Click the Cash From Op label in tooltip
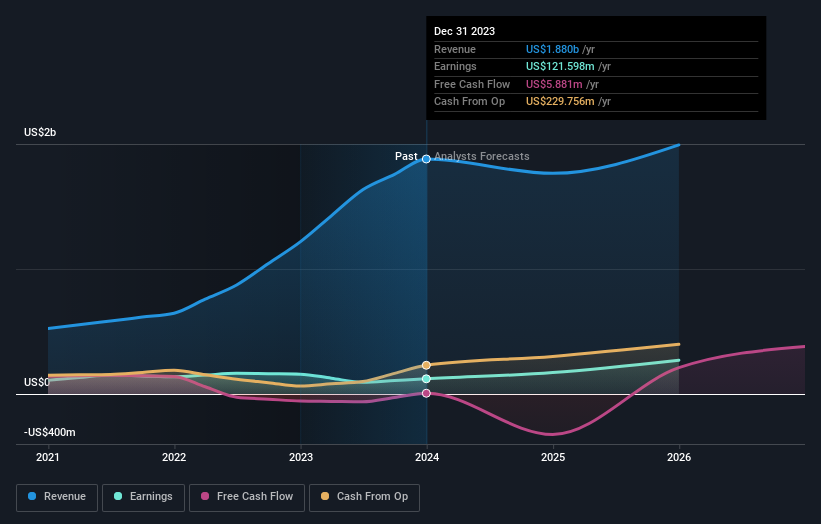 tap(470, 102)
